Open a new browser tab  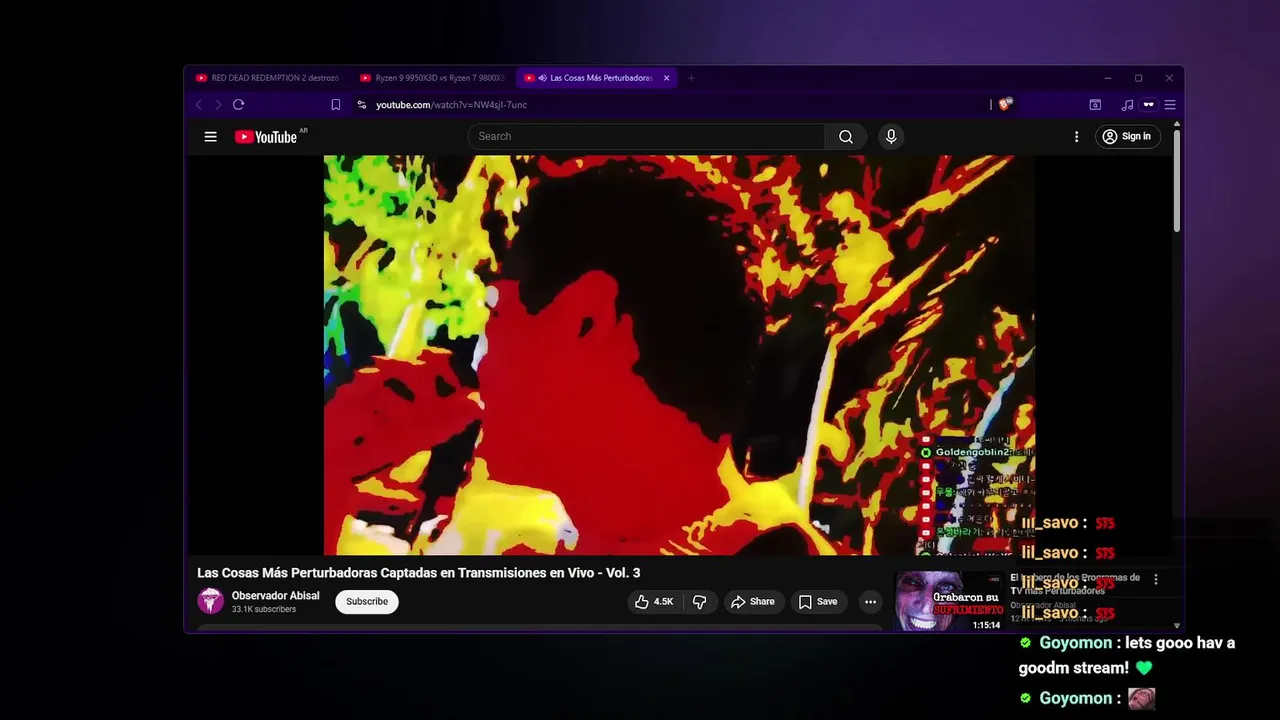(690, 78)
